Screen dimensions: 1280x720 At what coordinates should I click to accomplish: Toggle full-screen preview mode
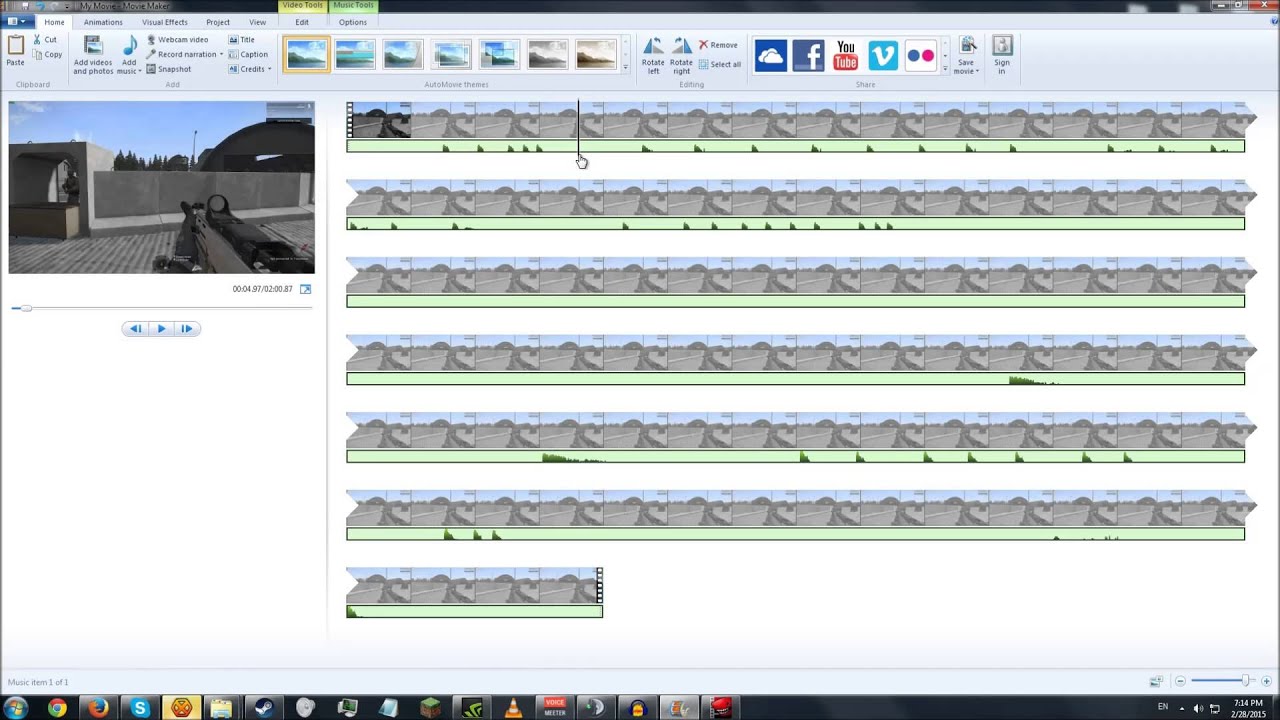pos(306,289)
